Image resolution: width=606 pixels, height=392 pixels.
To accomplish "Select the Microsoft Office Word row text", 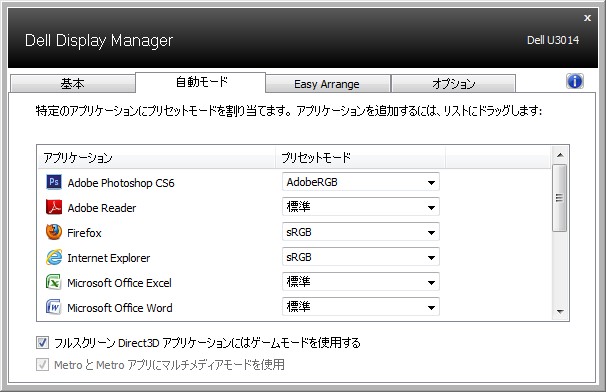I will 120,308.
